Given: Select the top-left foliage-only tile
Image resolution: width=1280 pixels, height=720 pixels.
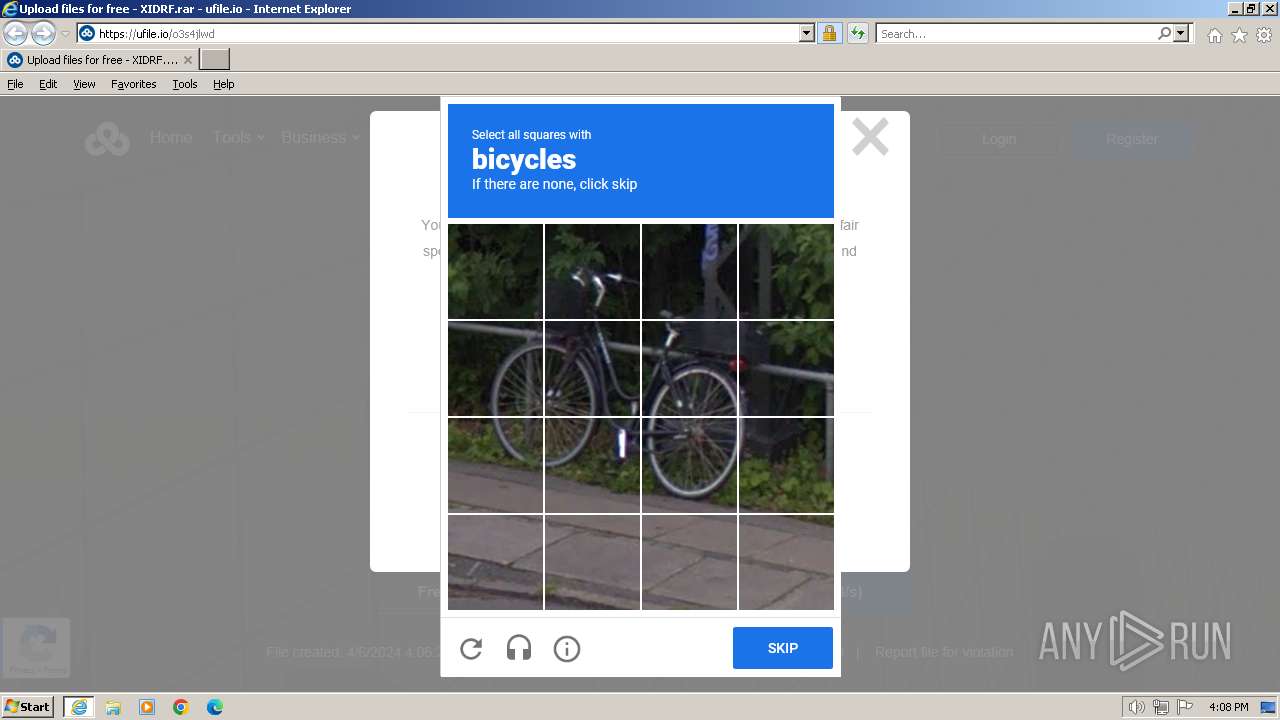Looking at the screenshot, I should click(495, 271).
